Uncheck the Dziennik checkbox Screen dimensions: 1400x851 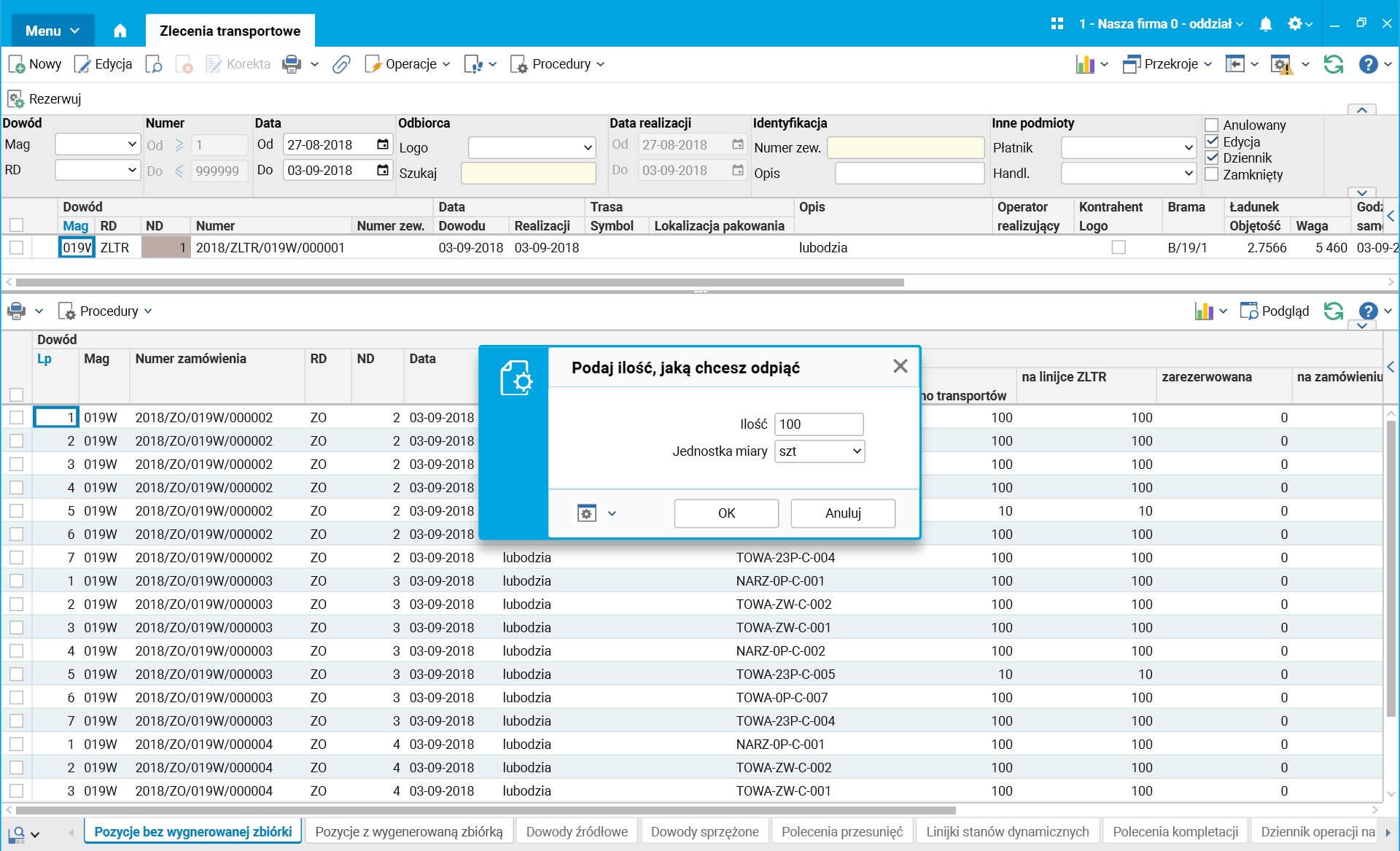1212,158
